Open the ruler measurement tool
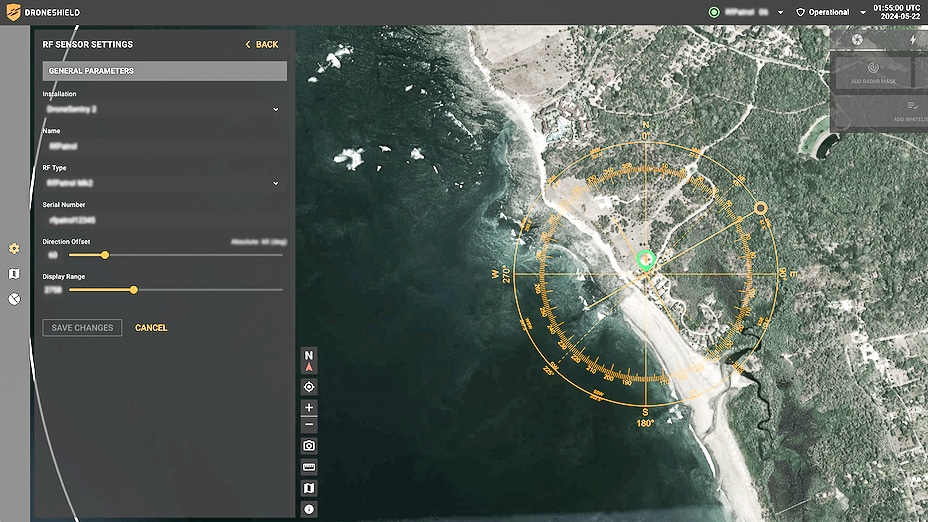 pos(309,467)
